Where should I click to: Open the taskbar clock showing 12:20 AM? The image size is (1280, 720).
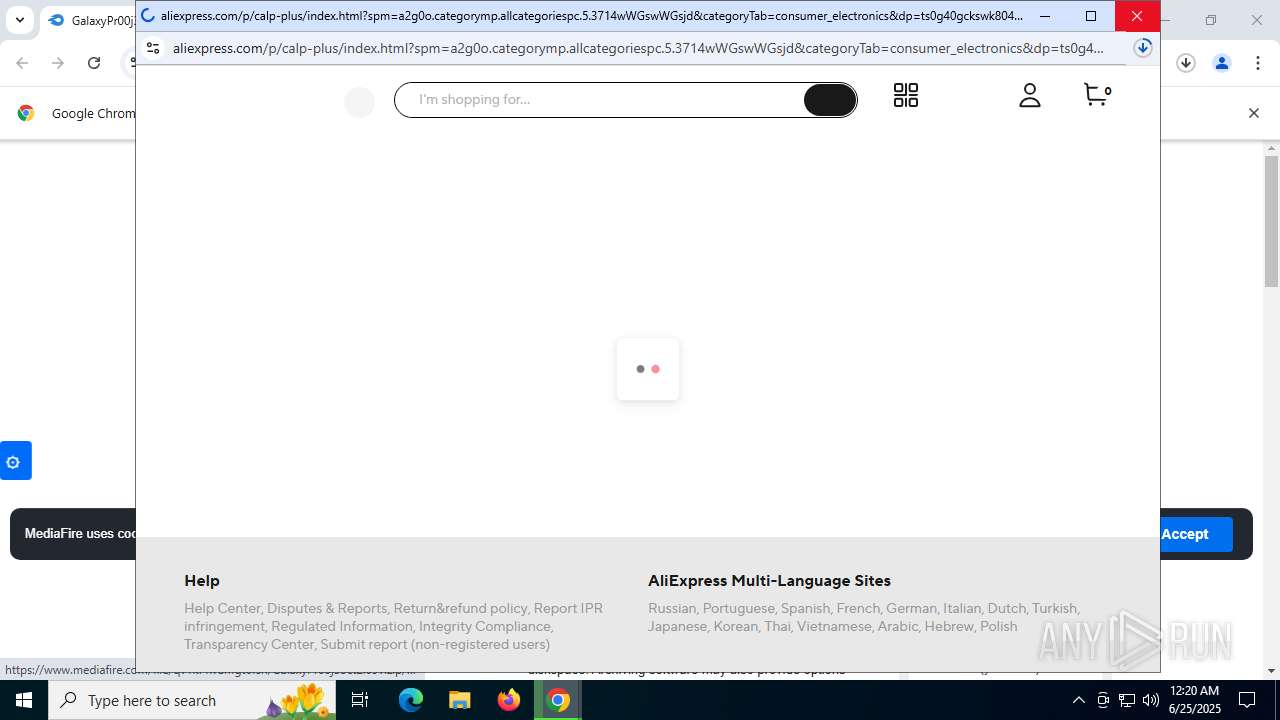click(1194, 700)
